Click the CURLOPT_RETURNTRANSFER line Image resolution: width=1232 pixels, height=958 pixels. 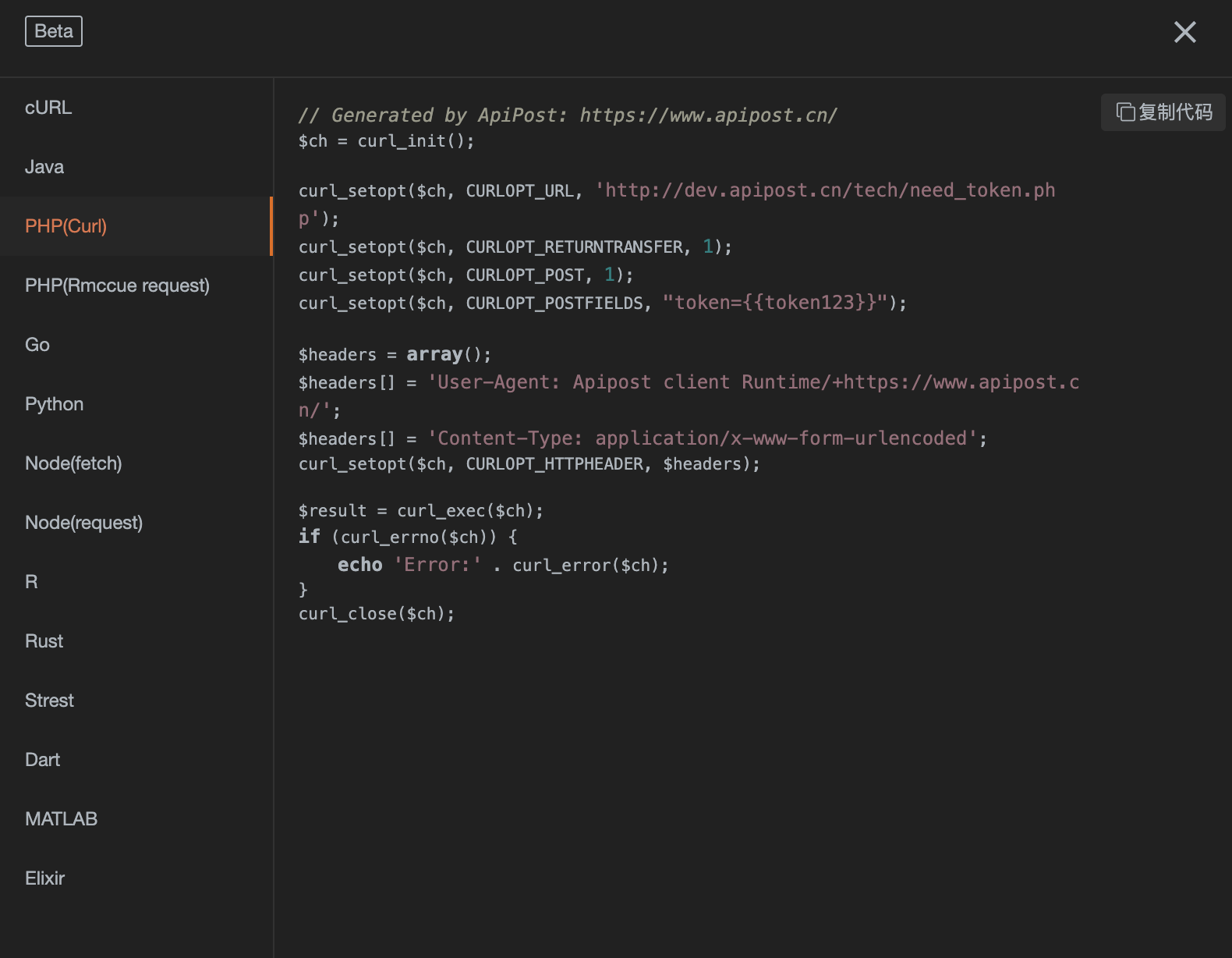tap(515, 247)
